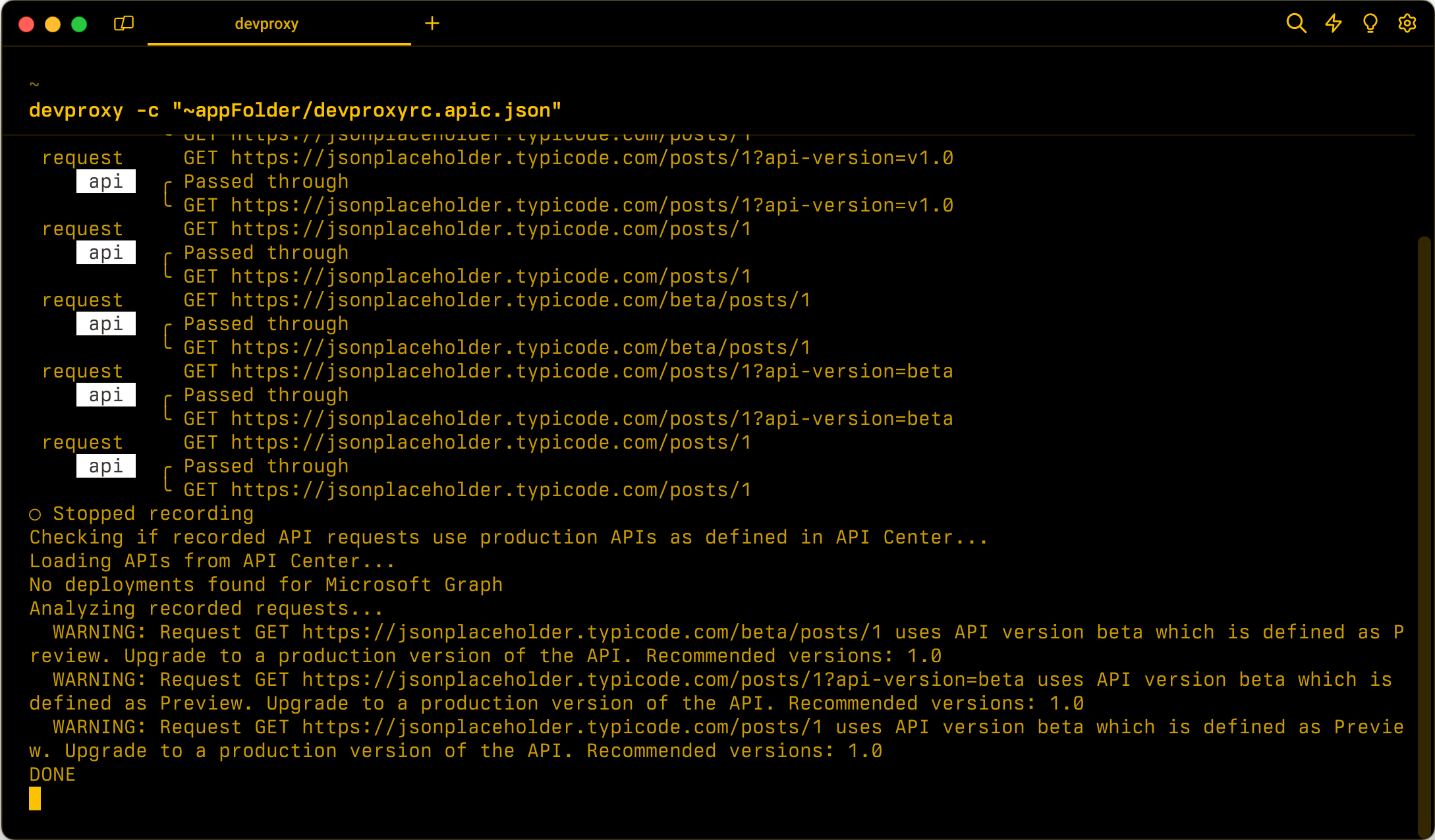Image resolution: width=1435 pixels, height=840 pixels.
Task: Open the search magnifier icon
Action: click(1296, 24)
